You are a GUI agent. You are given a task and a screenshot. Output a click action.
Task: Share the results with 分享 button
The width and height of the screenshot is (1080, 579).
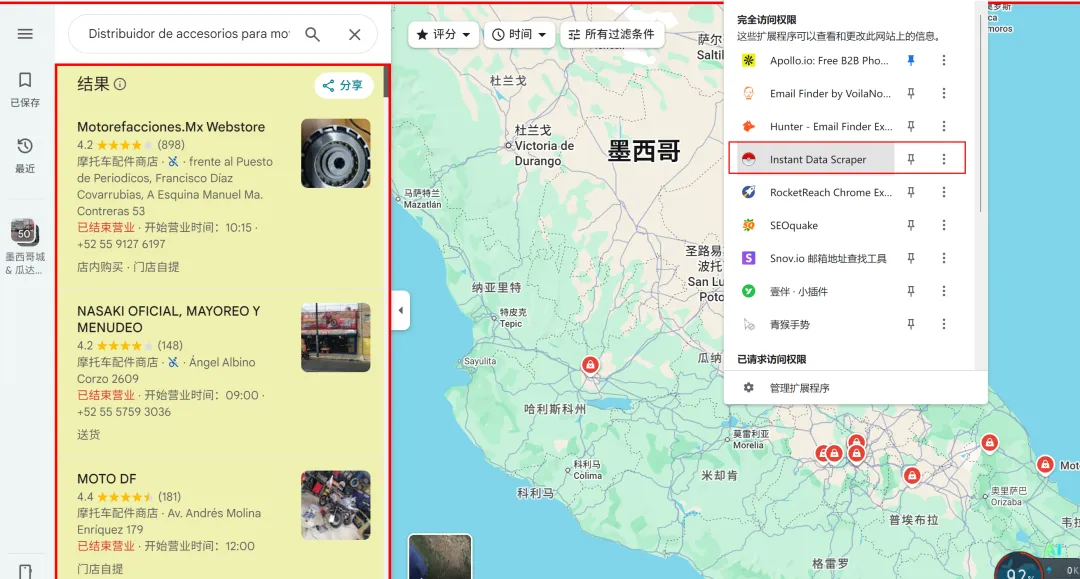[x=343, y=85]
